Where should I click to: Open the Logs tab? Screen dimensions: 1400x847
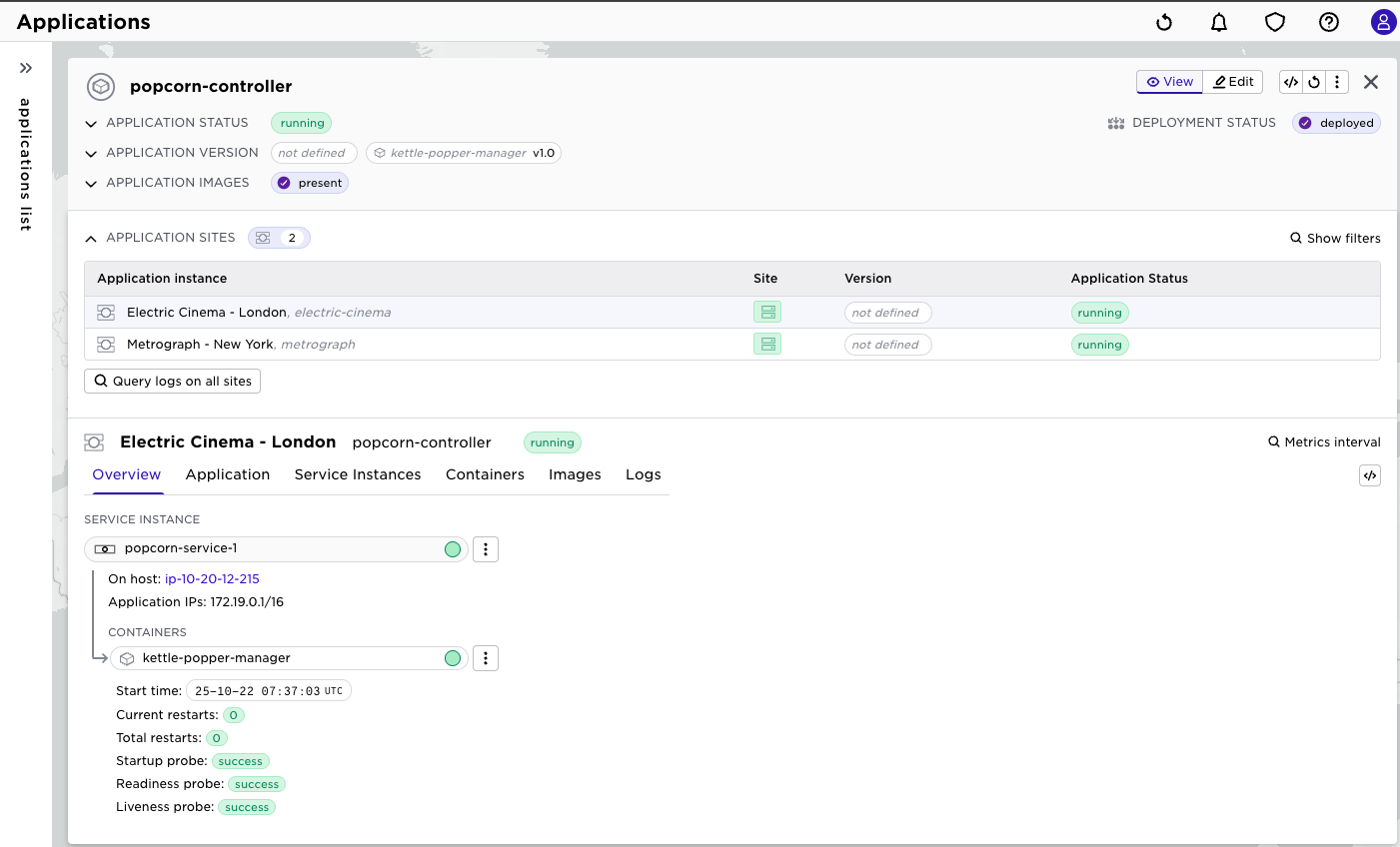pyautogui.click(x=643, y=474)
